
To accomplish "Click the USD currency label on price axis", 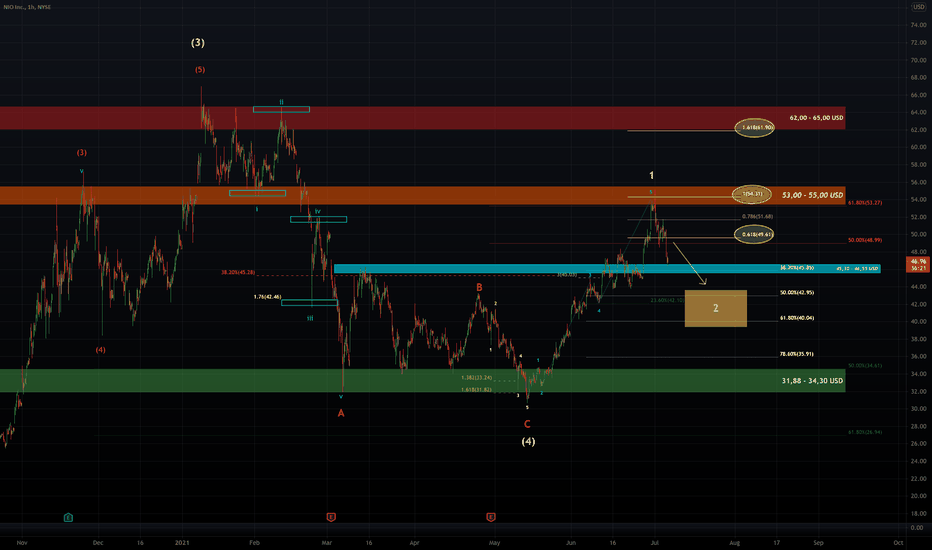I will pos(919,7).
